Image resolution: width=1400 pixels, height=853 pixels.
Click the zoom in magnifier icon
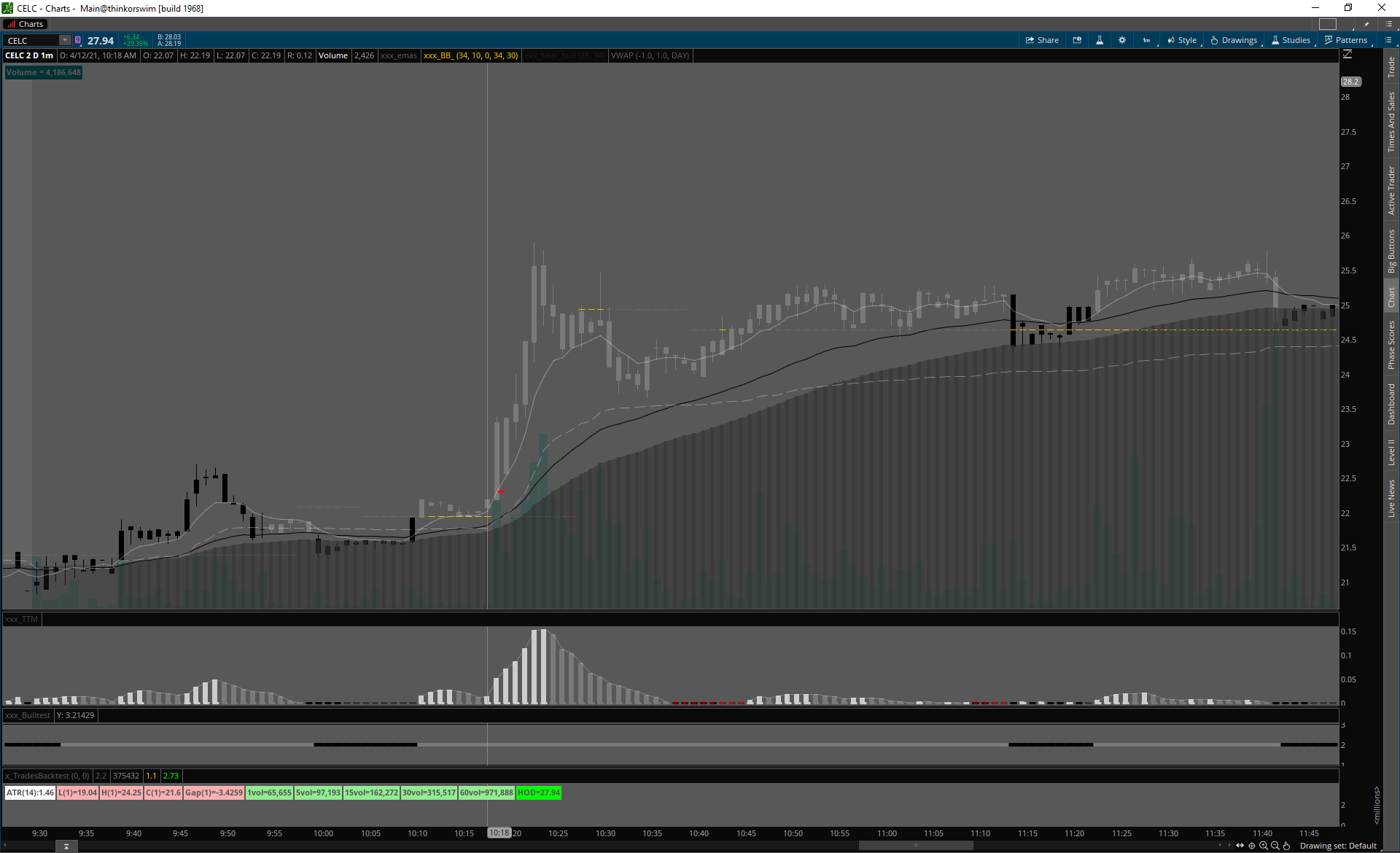tap(1264, 846)
